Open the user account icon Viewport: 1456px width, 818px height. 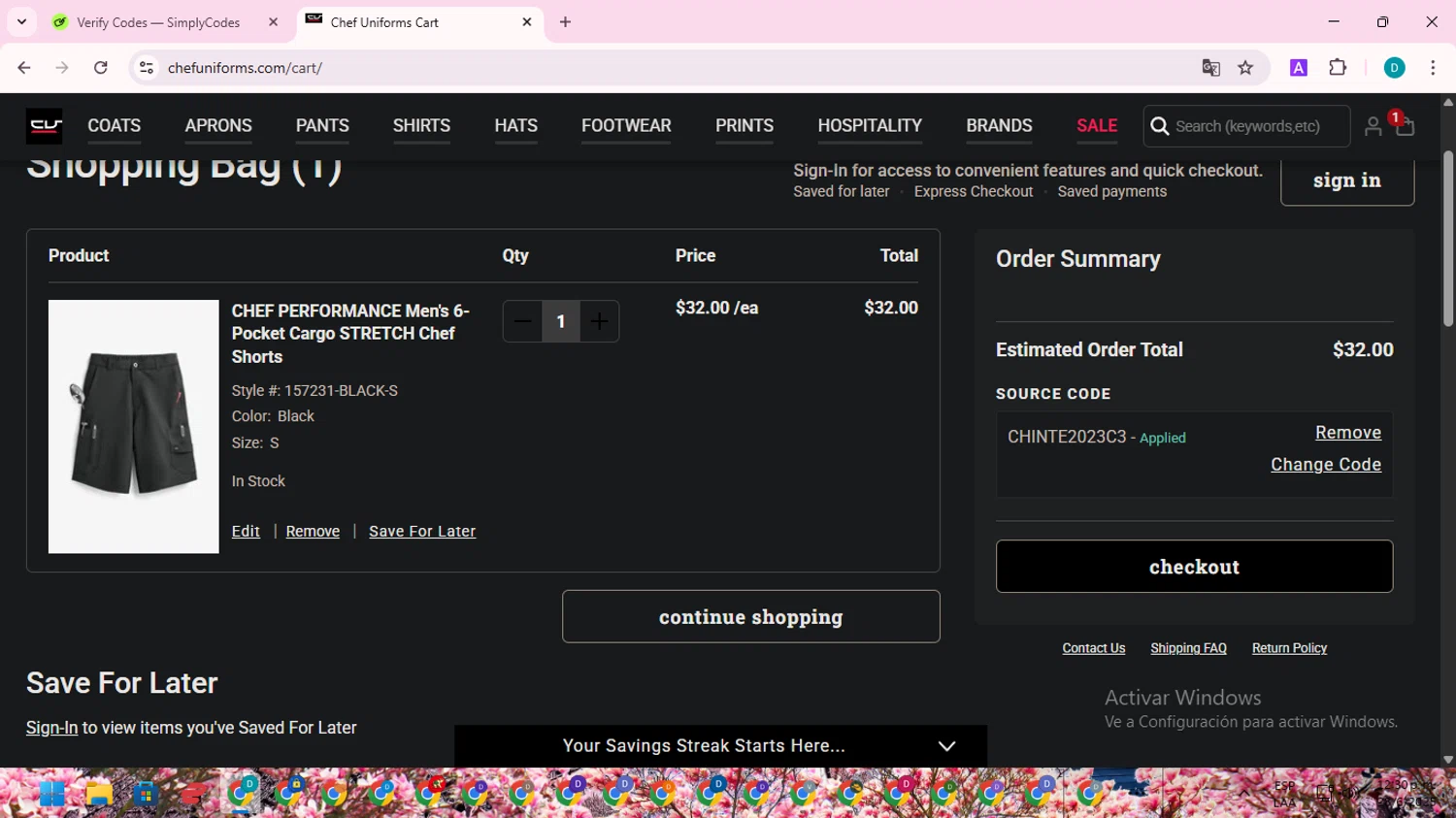point(1373,127)
